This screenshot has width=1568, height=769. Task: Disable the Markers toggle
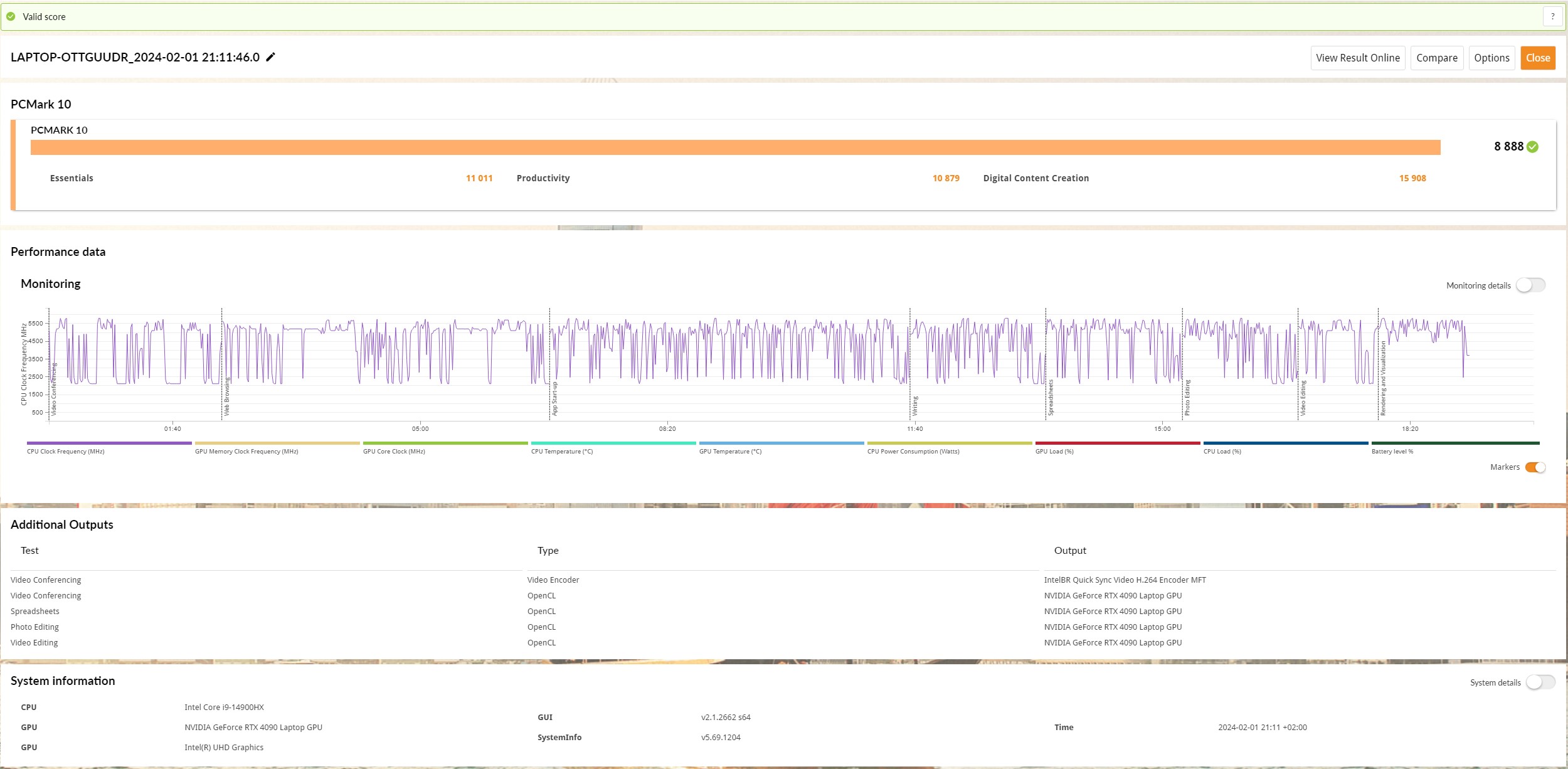coord(1535,467)
